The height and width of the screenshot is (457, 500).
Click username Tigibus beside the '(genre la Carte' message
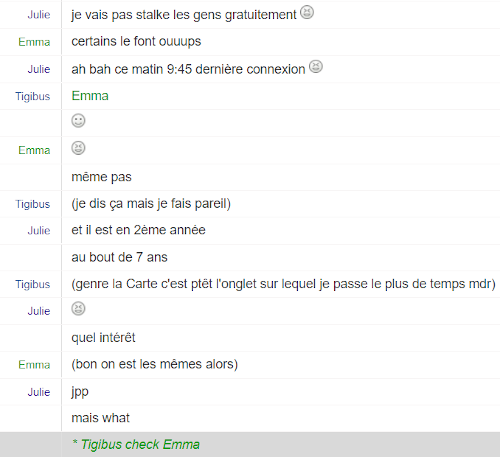pos(33,284)
